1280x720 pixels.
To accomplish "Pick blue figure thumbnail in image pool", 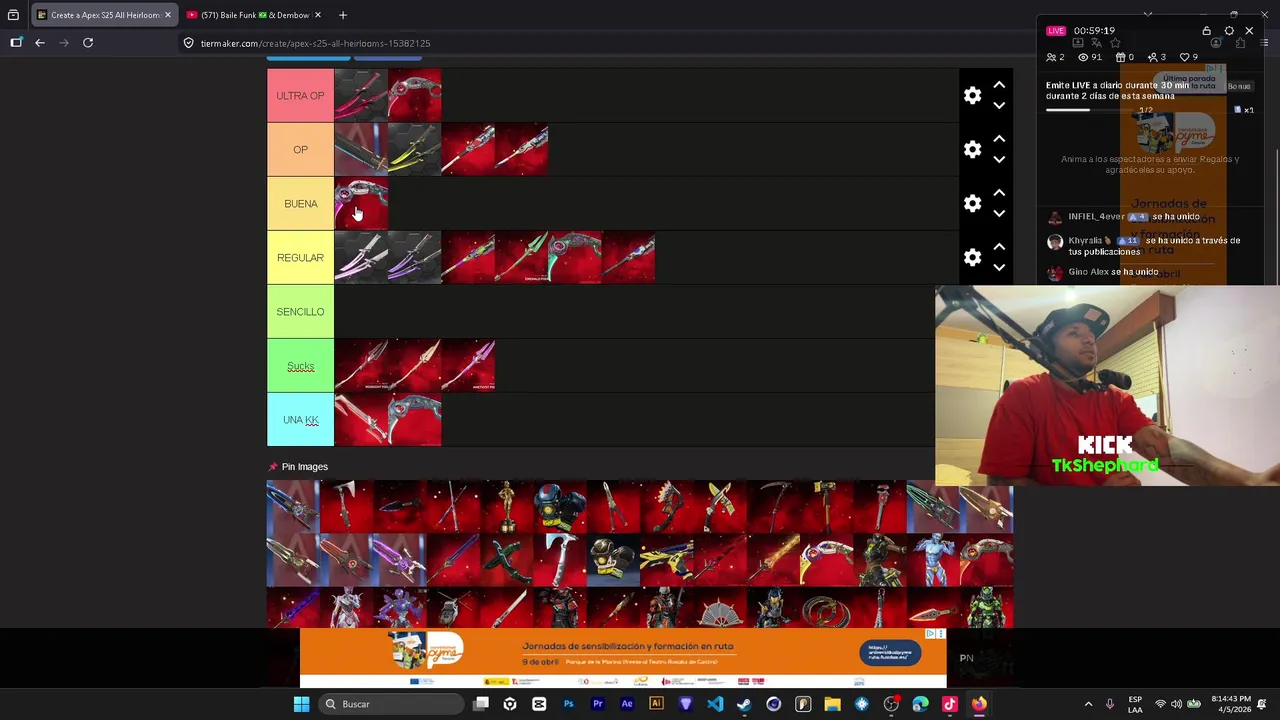I will pos(933,561).
